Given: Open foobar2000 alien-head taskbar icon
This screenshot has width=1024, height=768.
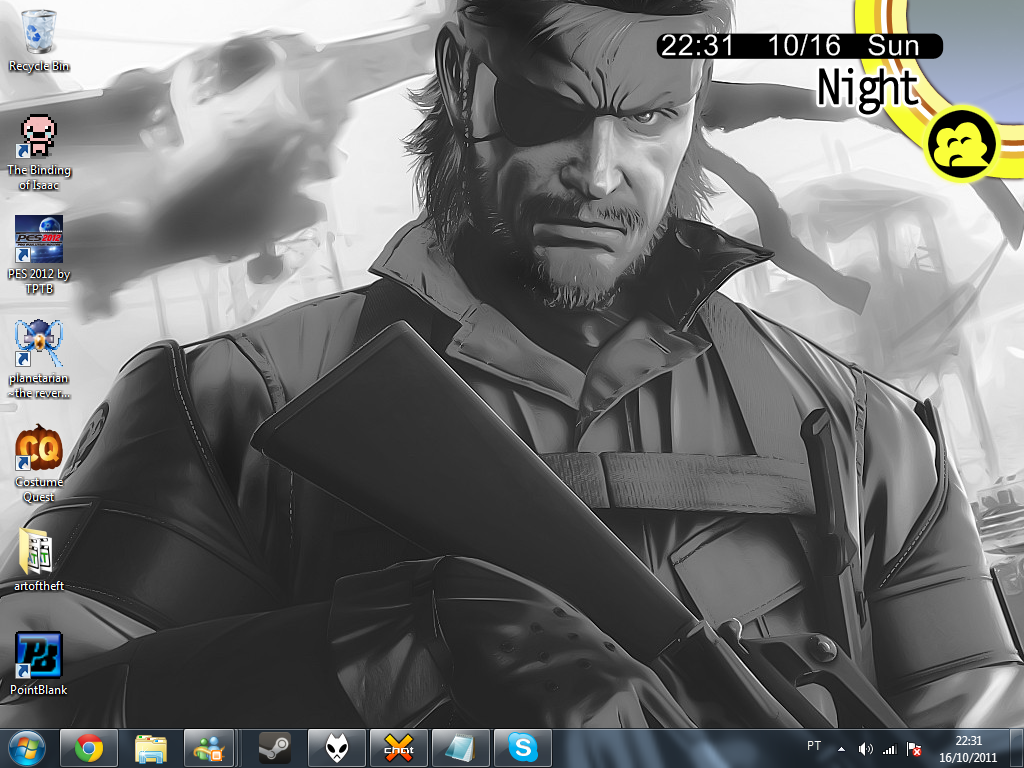Looking at the screenshot, I should click(x=336, y=748).
